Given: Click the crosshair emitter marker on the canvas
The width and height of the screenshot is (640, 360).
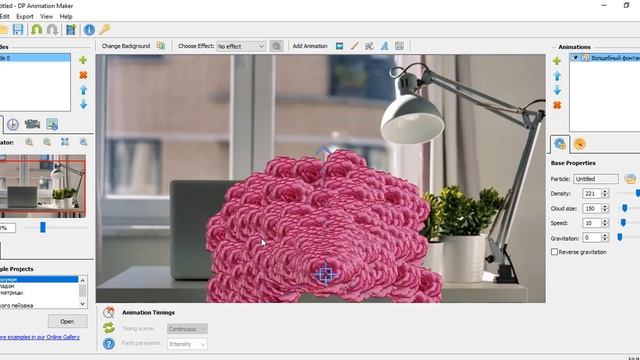Looking at the screenshot, I should tap(325, 274).
